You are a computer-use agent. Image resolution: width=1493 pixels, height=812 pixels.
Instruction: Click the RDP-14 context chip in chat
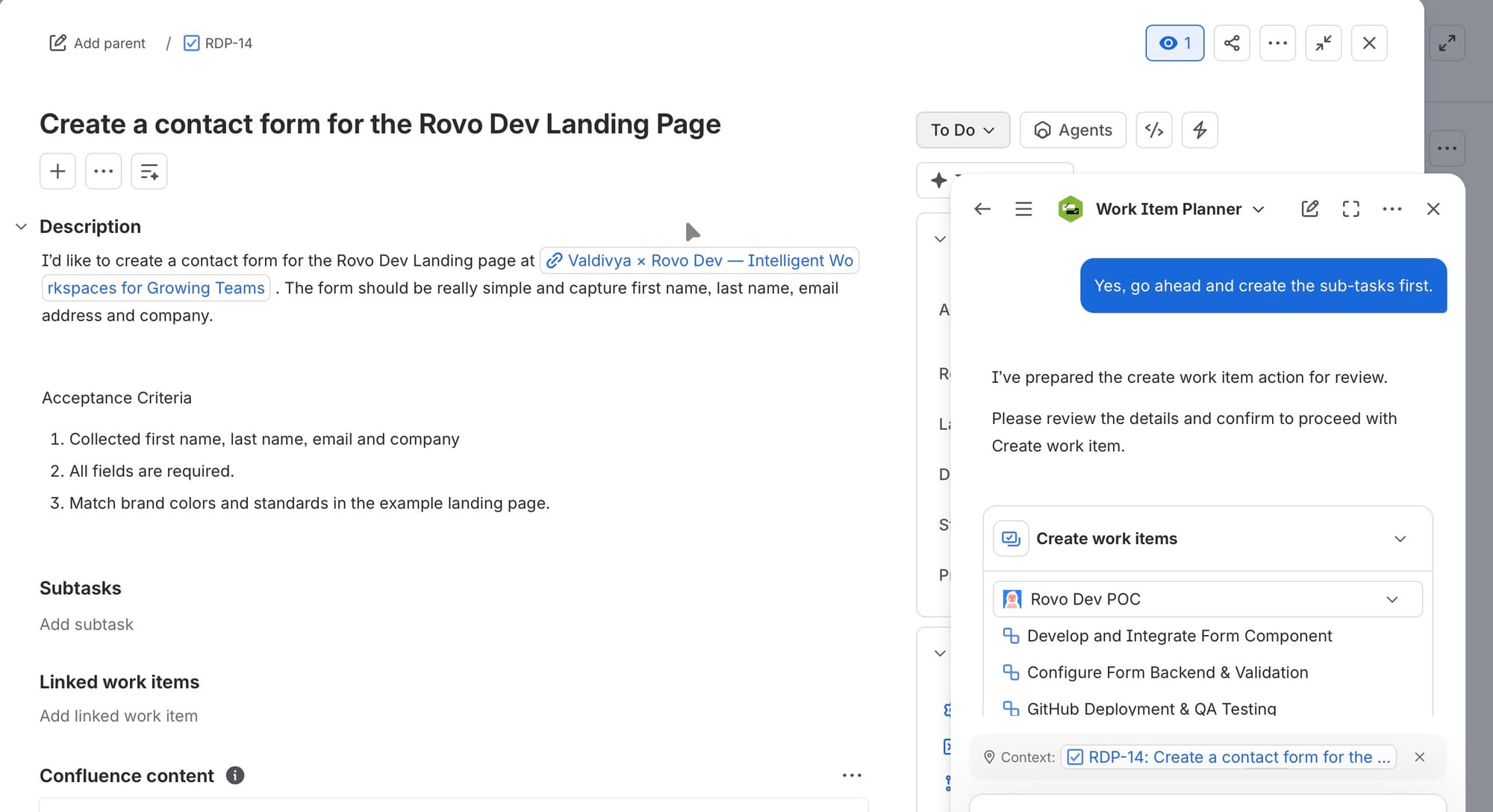(x=1229, y=757)
